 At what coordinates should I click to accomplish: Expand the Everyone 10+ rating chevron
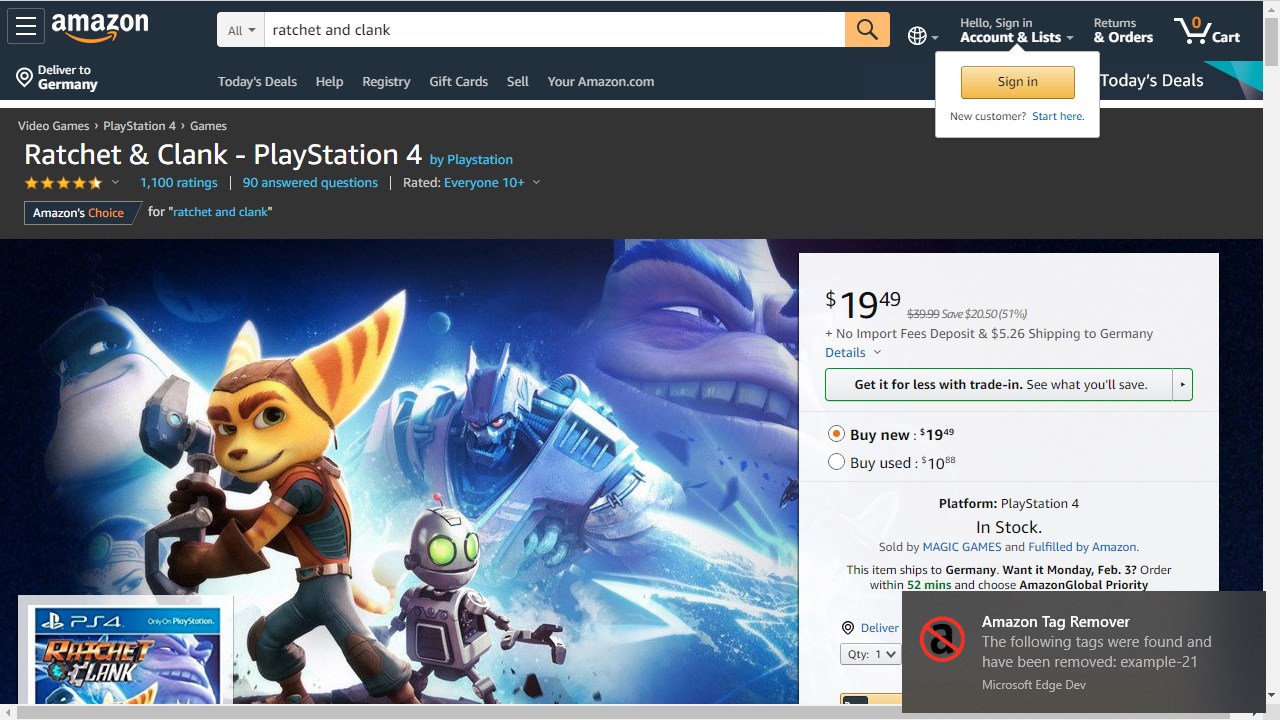coord(536,182)
